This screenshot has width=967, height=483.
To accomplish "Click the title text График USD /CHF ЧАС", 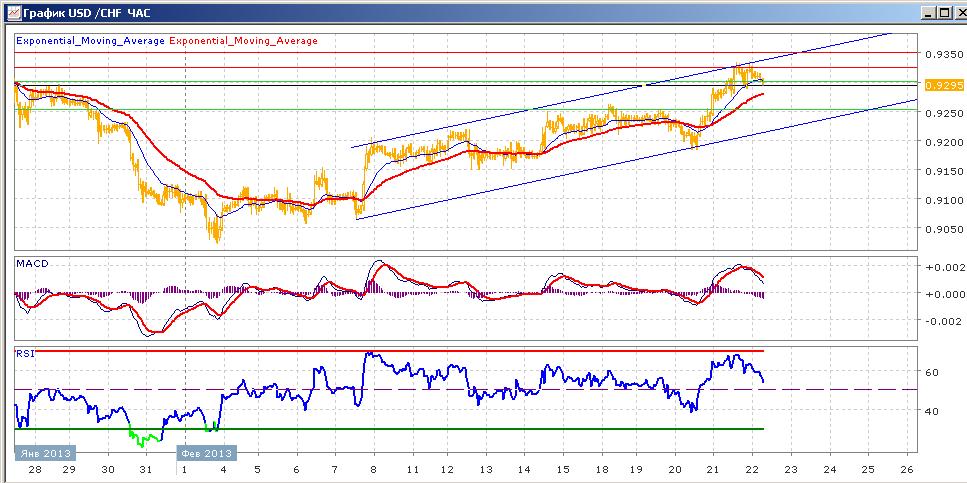I will pos(86,12).
